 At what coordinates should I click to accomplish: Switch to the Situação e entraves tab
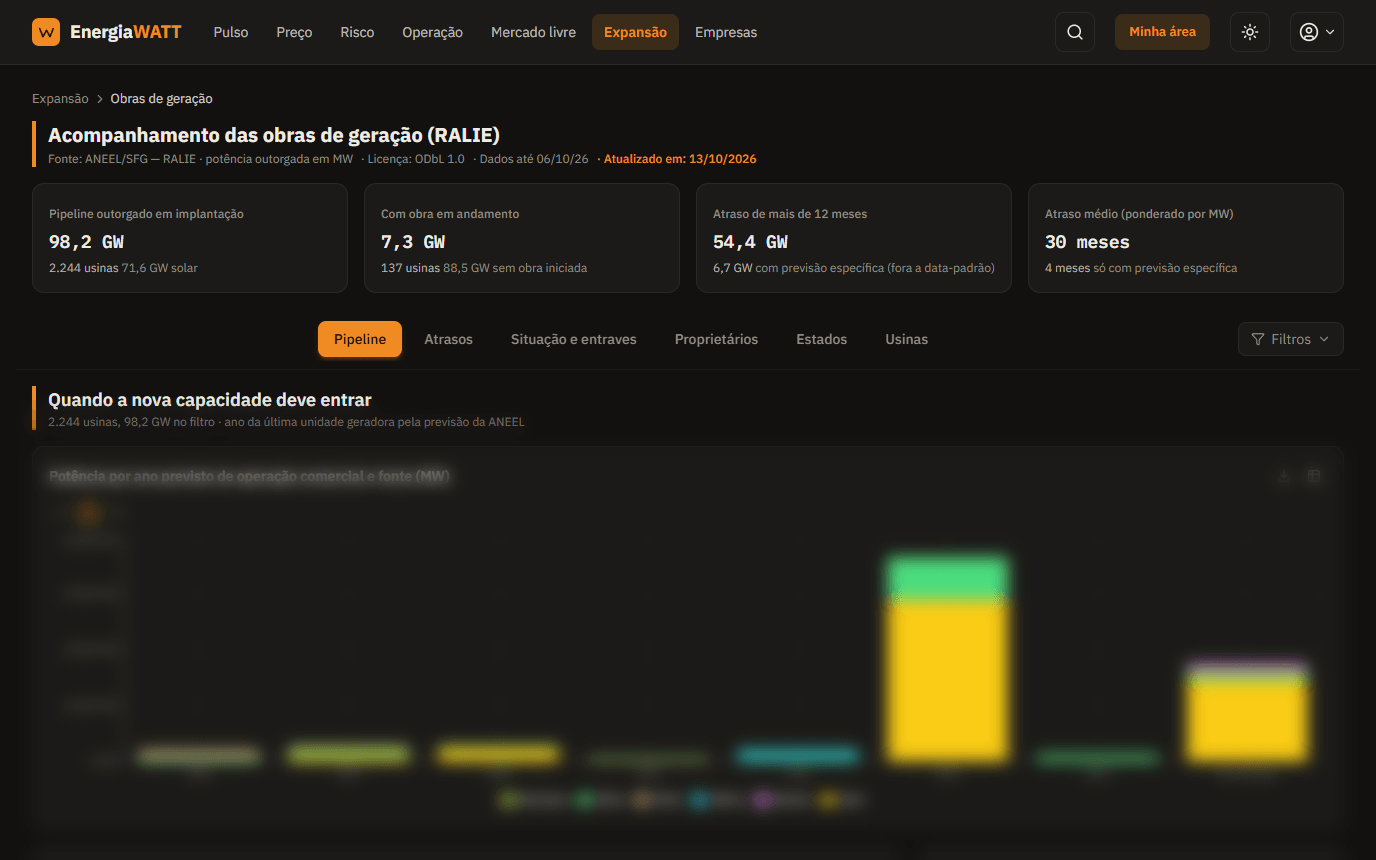coord(573,339)
